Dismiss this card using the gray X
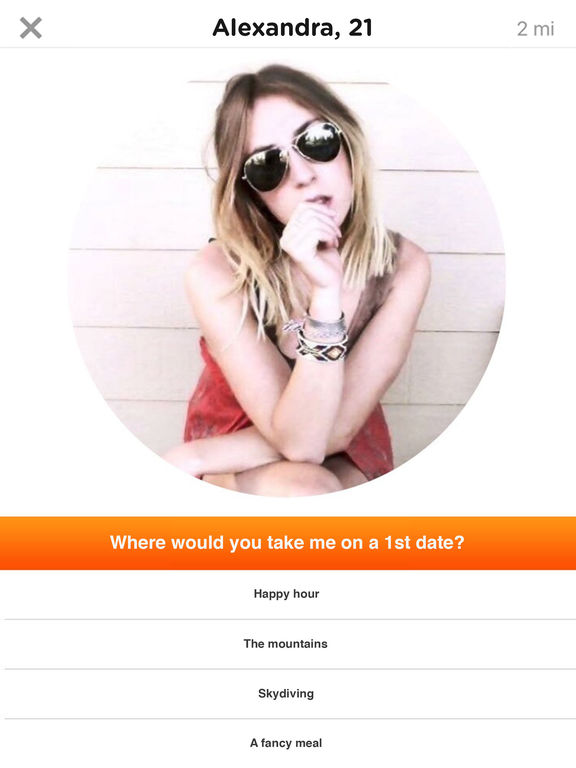This screenshot has height=768, width=576. pyautogui.click(x=31, y=28)
